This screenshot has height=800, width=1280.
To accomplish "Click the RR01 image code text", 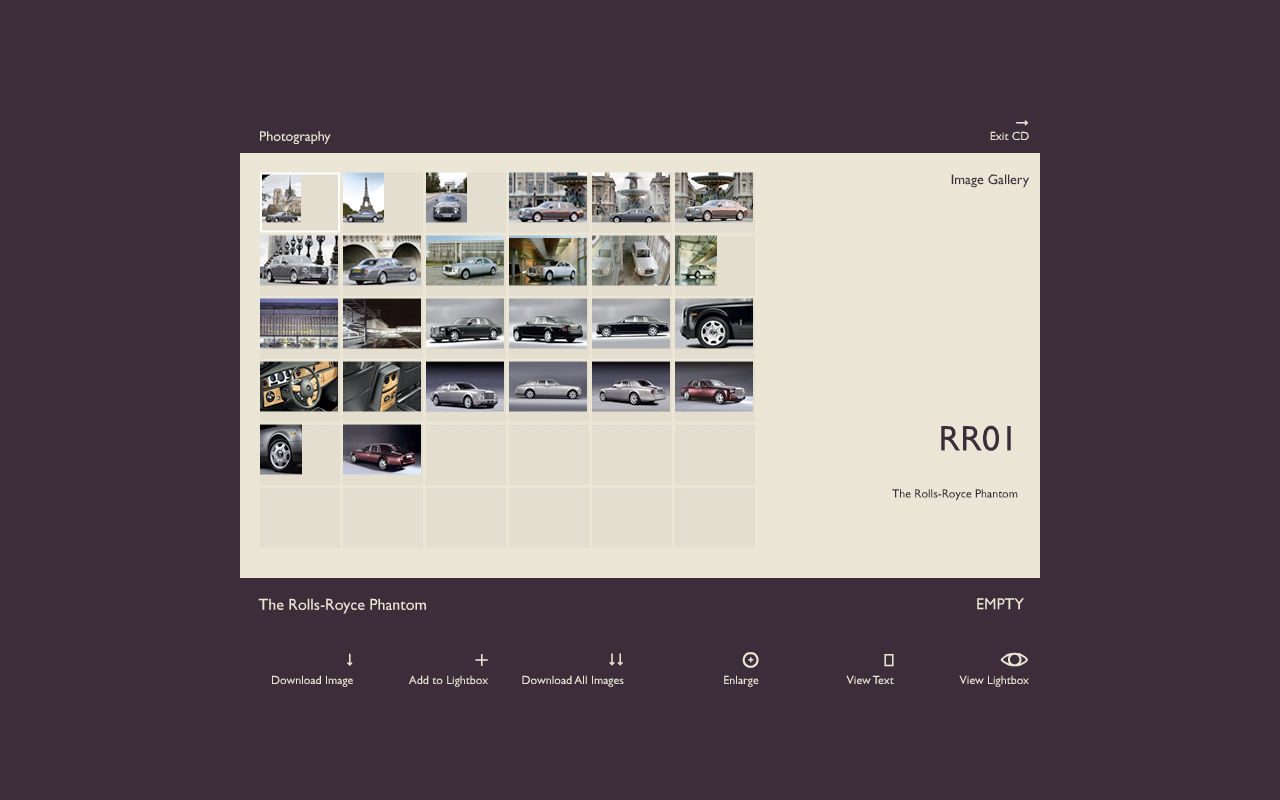I will point(977,439).
